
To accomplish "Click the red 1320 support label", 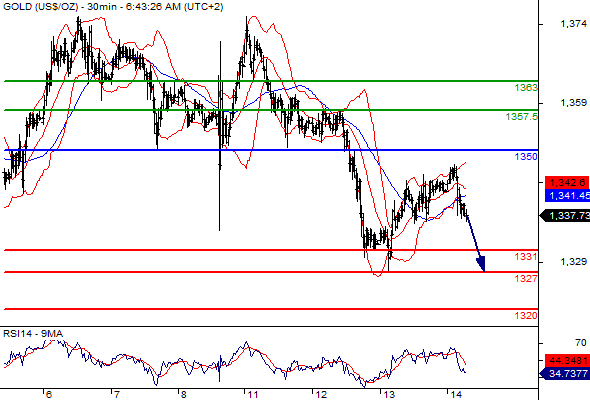I will point(526,315).
